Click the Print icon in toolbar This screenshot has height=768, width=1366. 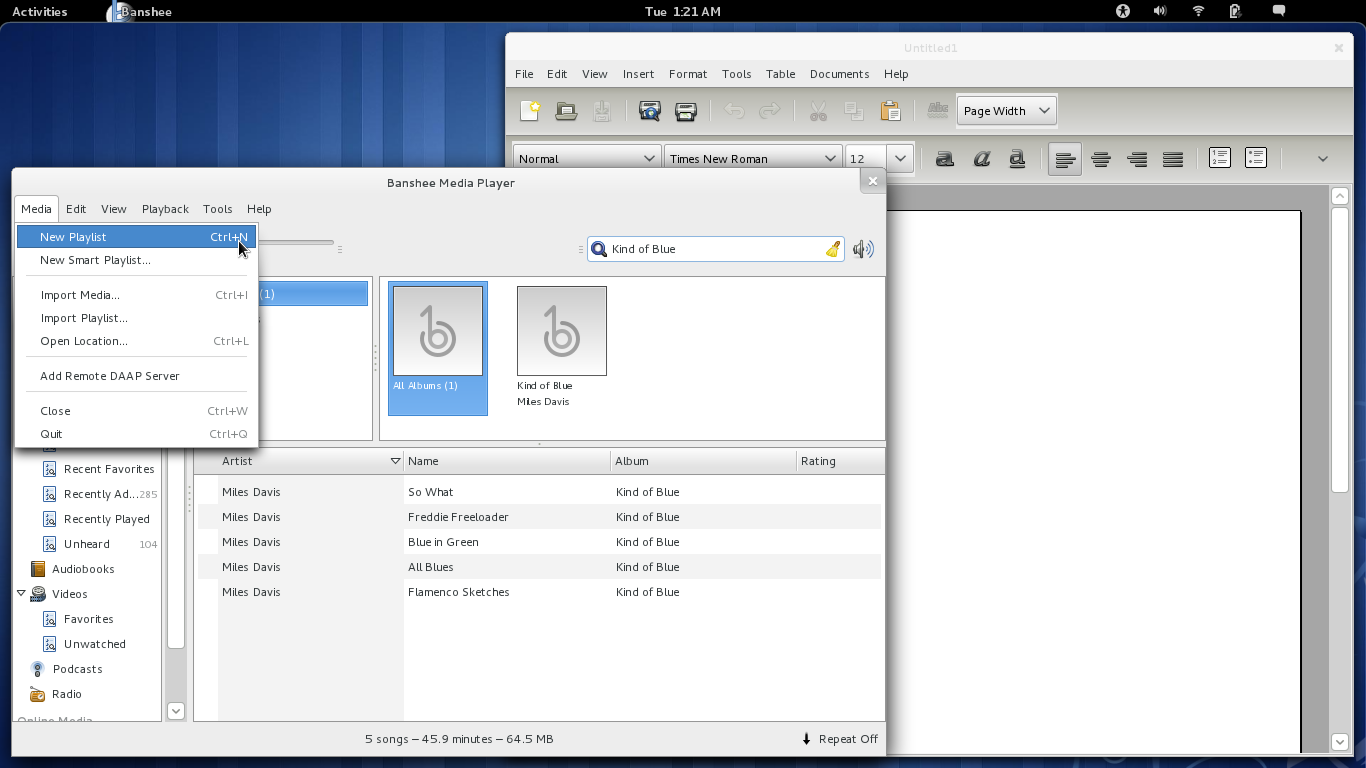[686, 111]
